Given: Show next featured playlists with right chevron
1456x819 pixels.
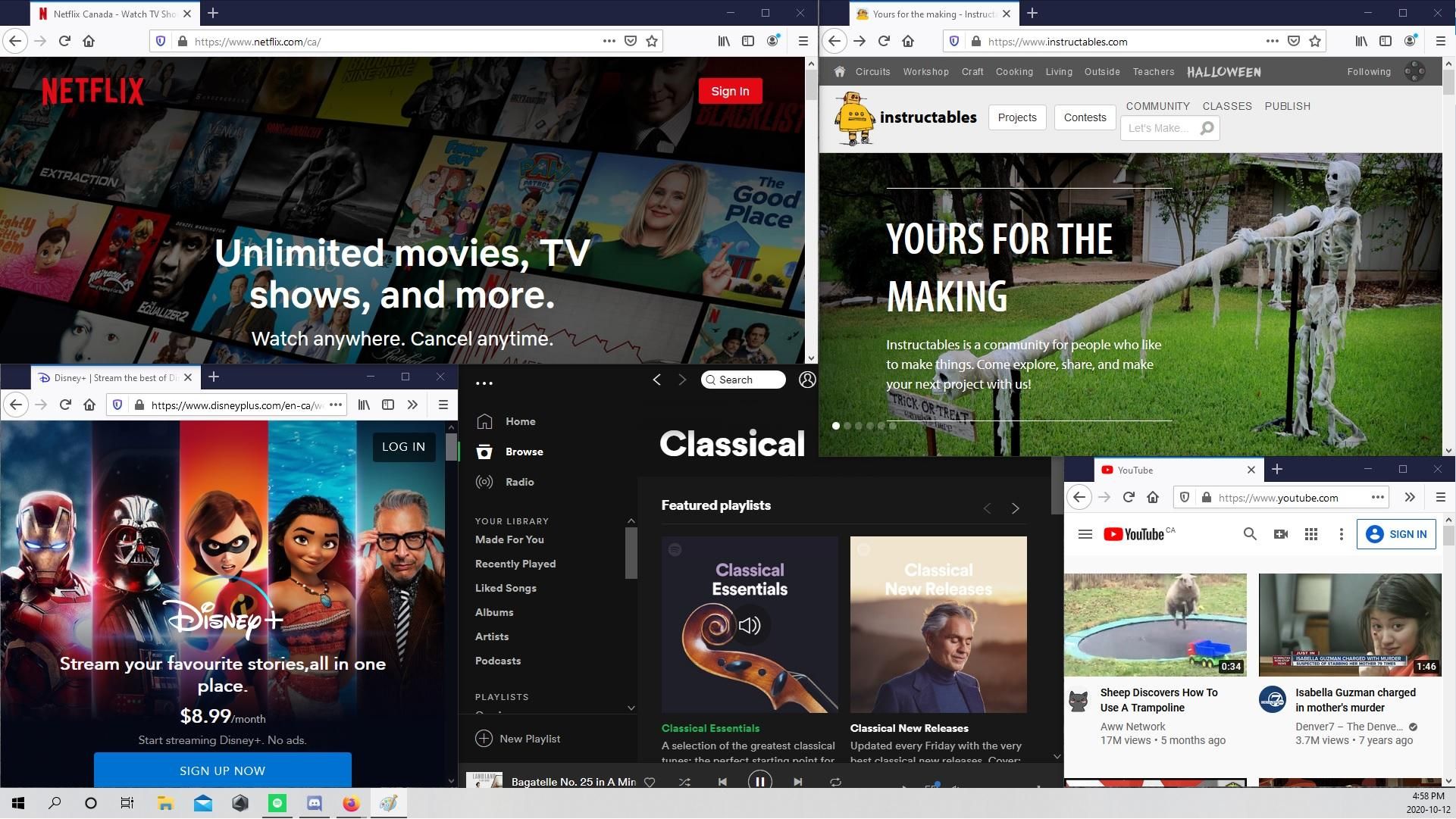Looking at the screenshot, I should point(1016,508).
